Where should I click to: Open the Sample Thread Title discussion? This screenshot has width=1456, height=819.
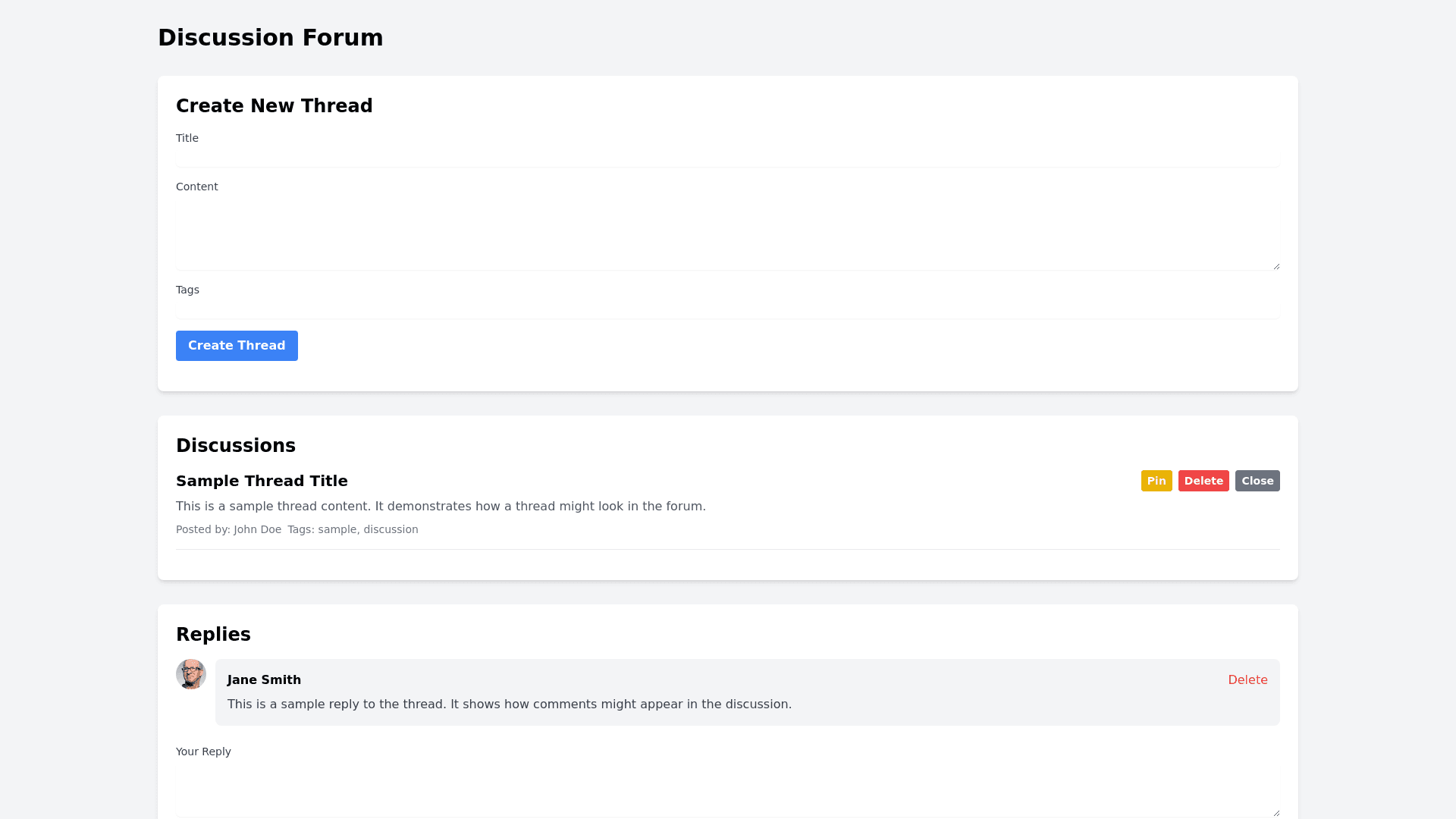tap(262, 481)
